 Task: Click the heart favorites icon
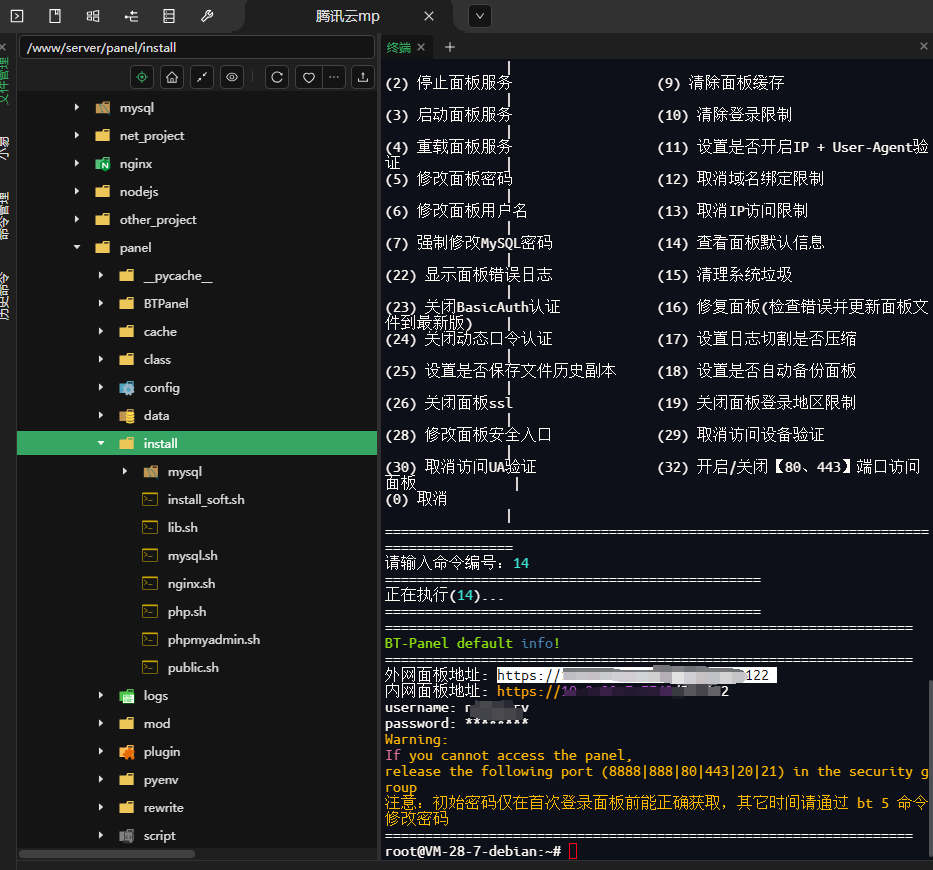(x=309, y=77)
